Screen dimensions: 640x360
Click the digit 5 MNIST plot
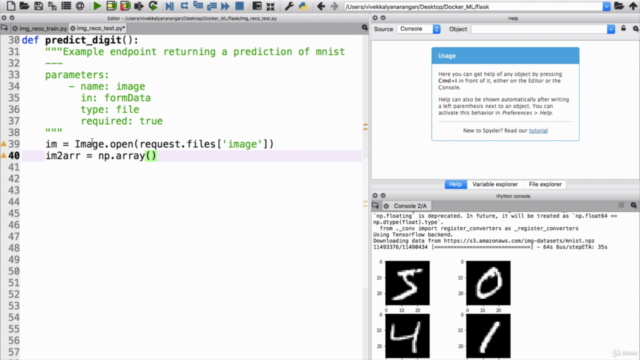pyautogui.click(x=407, y=283)
